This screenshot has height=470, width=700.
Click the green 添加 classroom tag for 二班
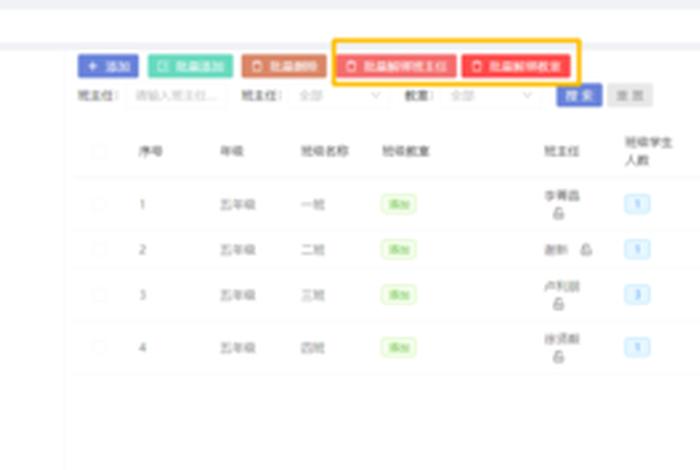[399, 249]
